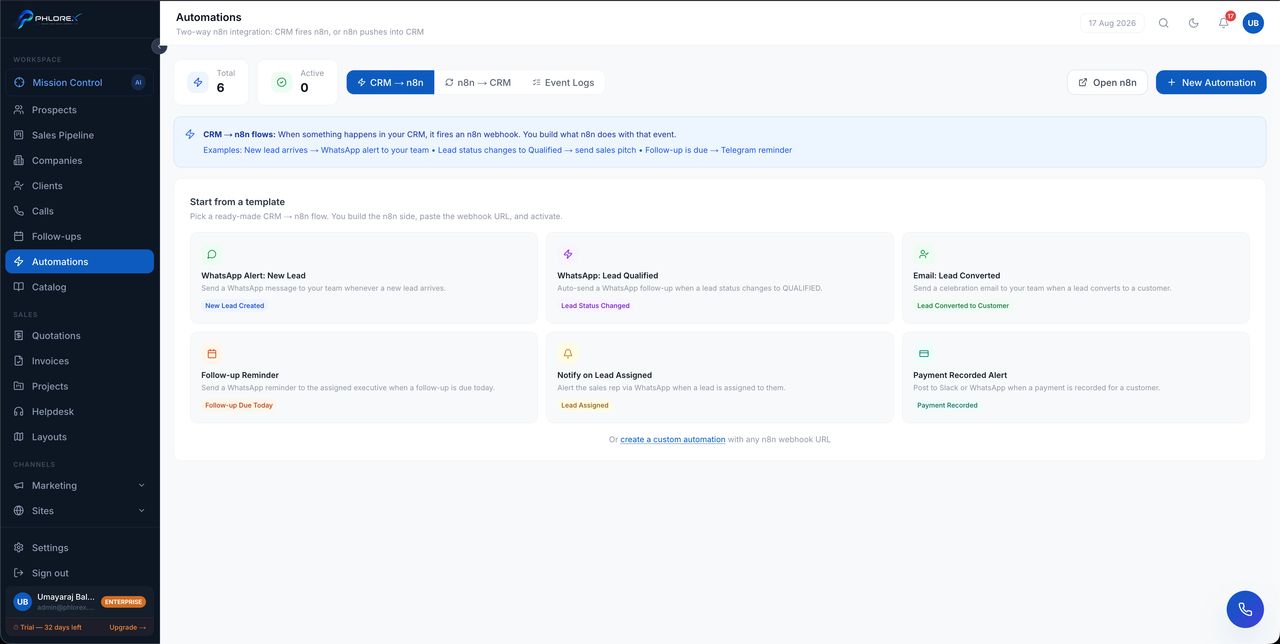
Task: Click the Follow-ups calendar icon in sidebar
Action: (x=19, y=236)
